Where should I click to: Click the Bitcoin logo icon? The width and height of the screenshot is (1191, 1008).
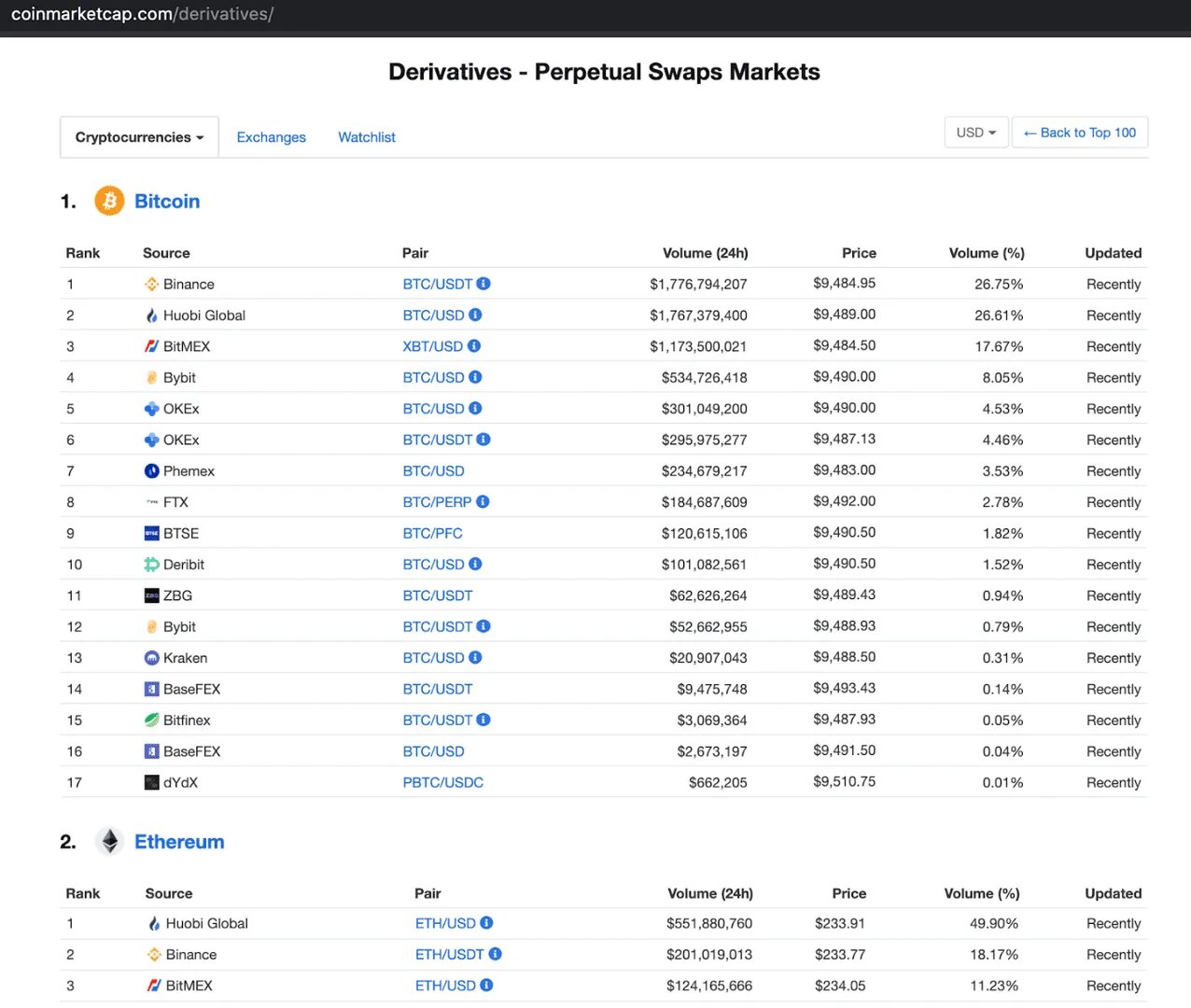click(109, 201)
